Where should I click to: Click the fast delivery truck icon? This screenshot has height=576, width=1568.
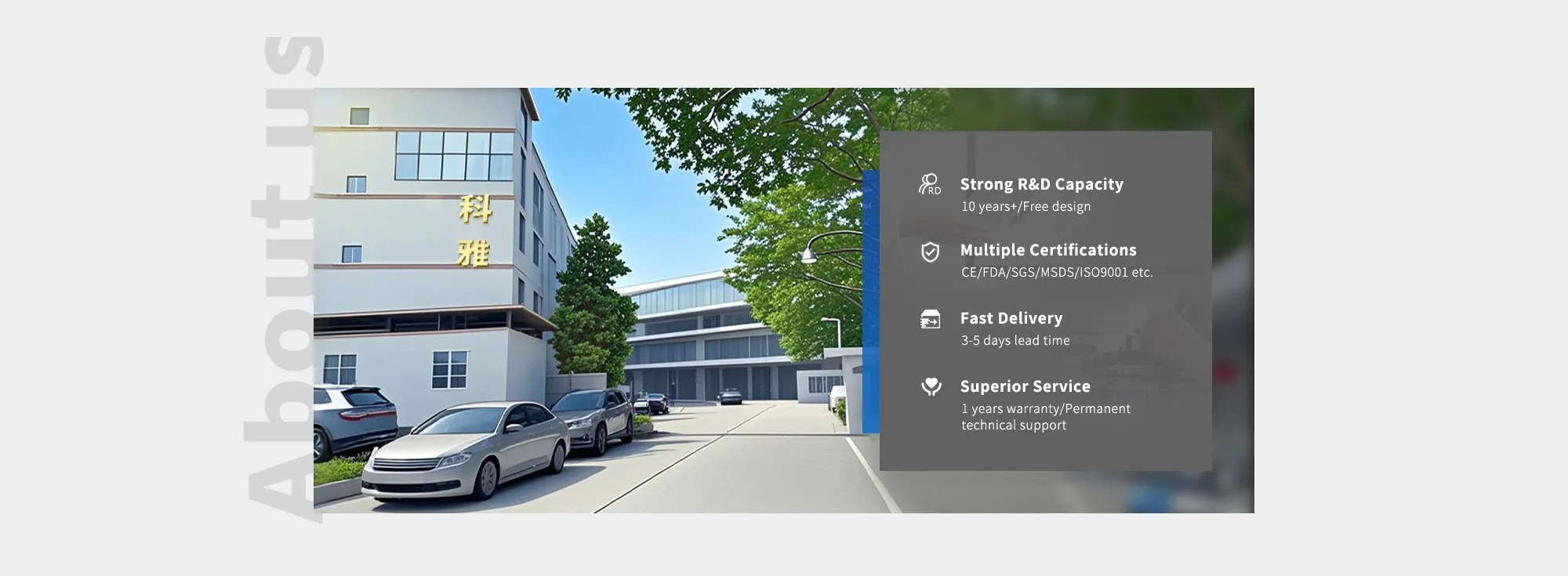point(930,319)
